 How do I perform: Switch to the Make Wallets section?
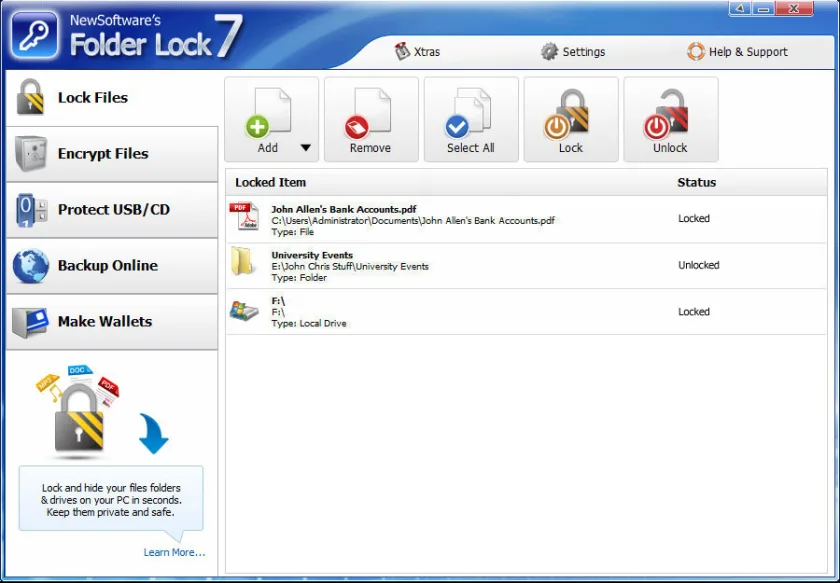pyautogui.click(x=112, y=322)
